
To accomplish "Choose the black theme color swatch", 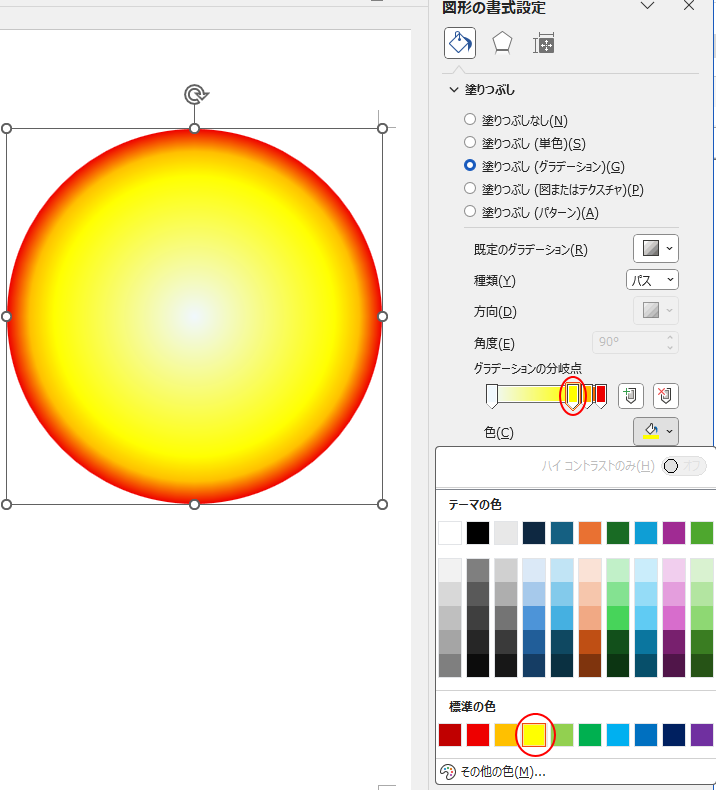I will pyautogui.click(x=478, y=533).
